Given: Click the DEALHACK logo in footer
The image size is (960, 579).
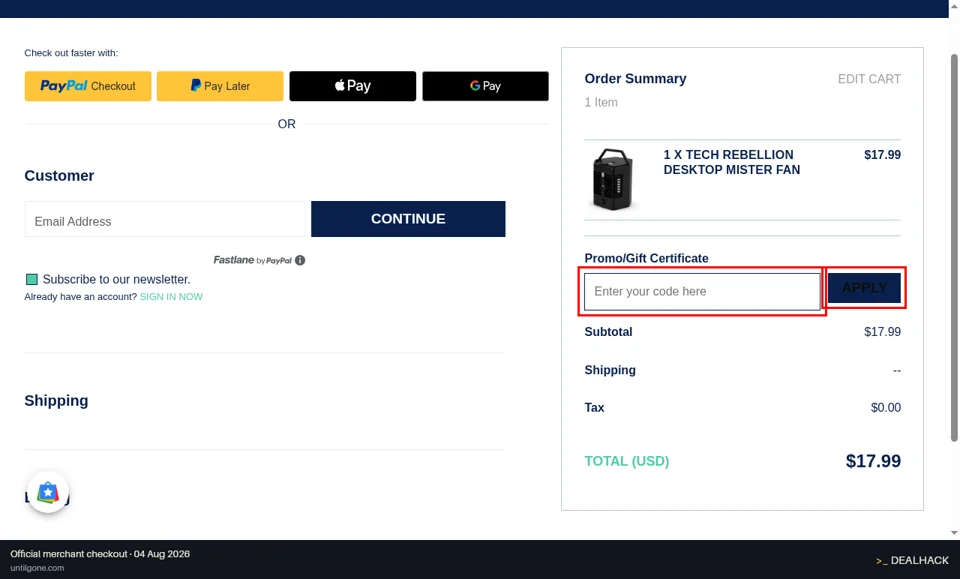Looking at the screenshot, I should [912, 560].
